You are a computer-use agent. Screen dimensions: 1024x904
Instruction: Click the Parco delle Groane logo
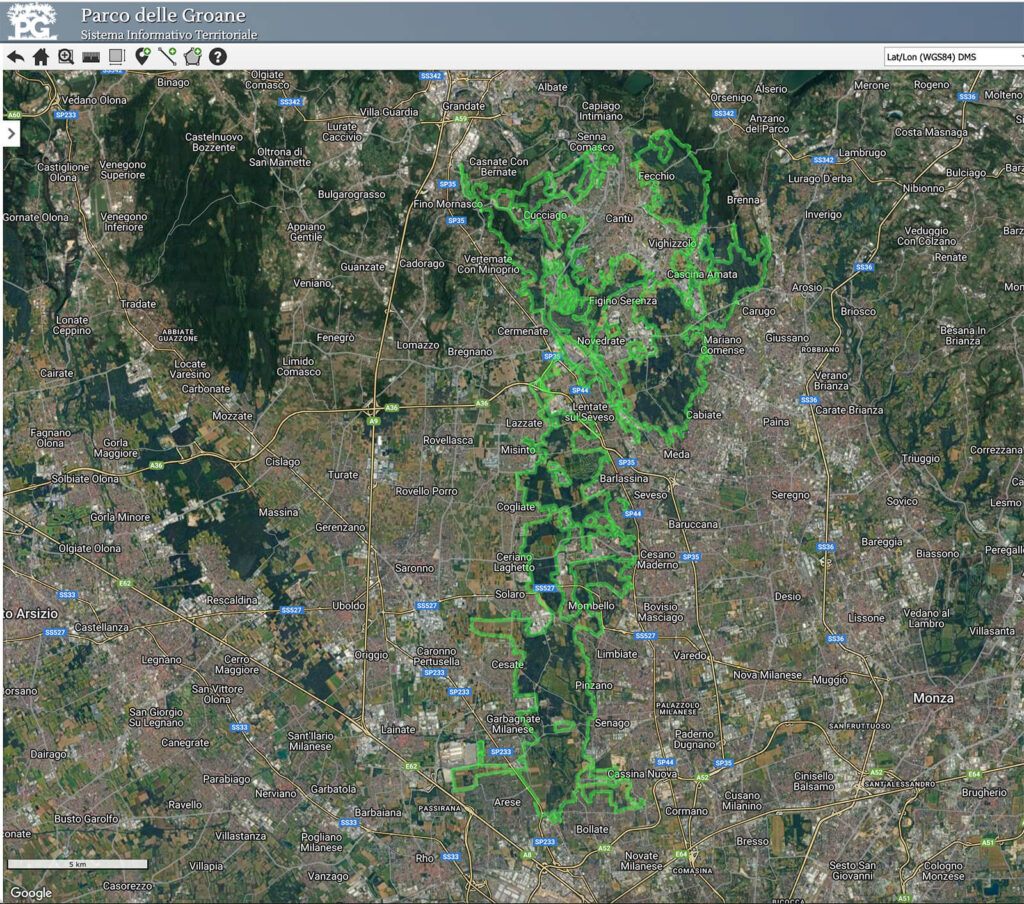click(32, 21)
